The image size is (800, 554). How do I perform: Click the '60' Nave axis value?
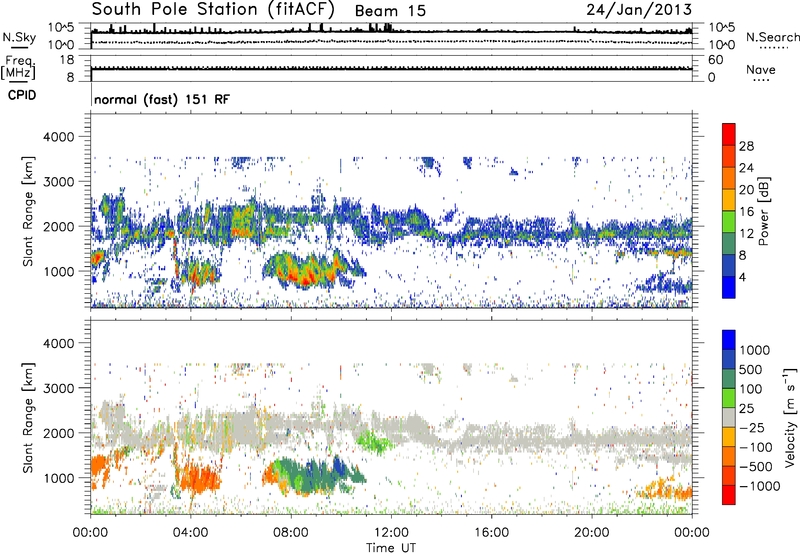click(715, 60)
